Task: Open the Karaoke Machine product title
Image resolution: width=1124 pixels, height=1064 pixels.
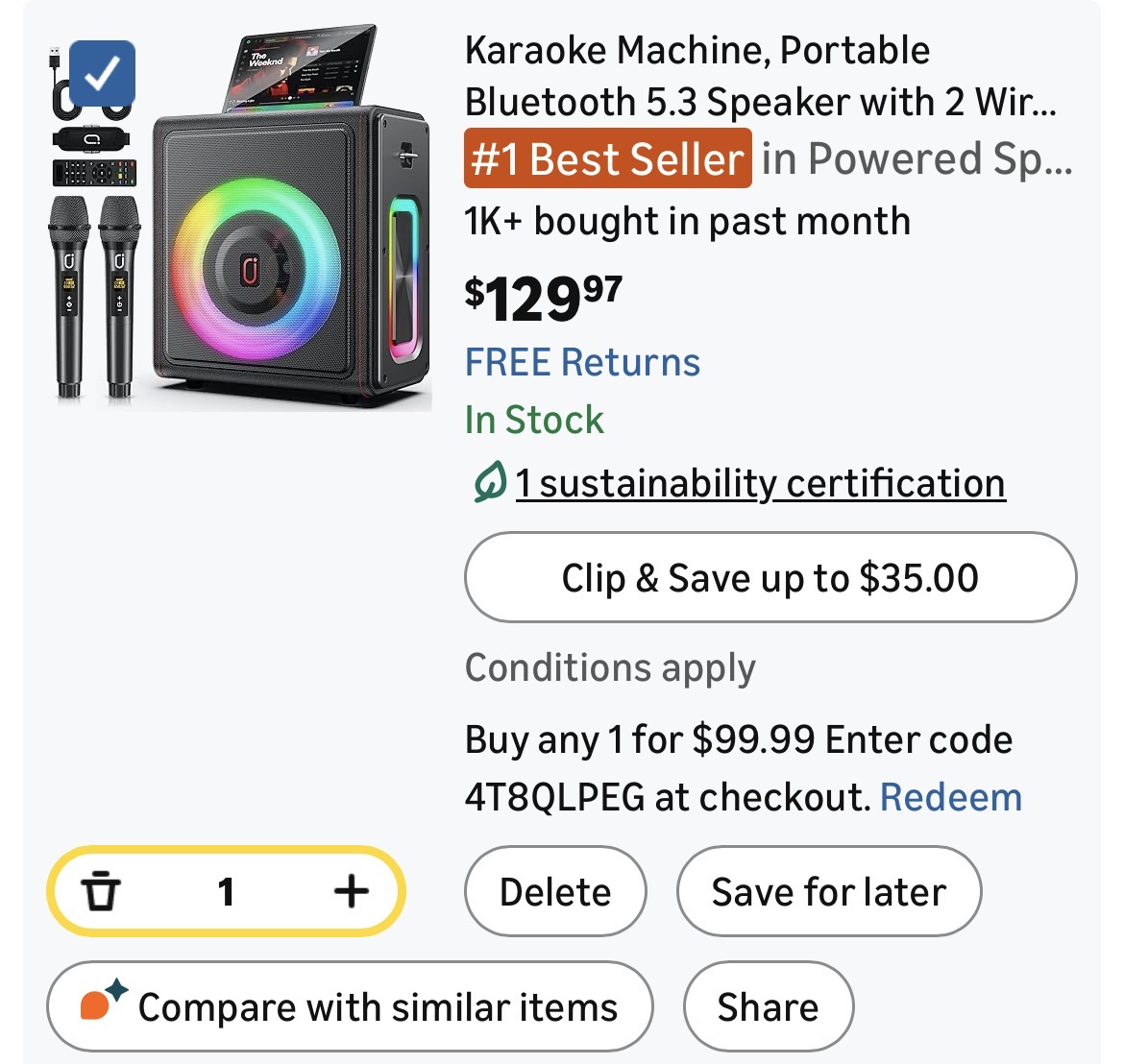Action: 759,76
